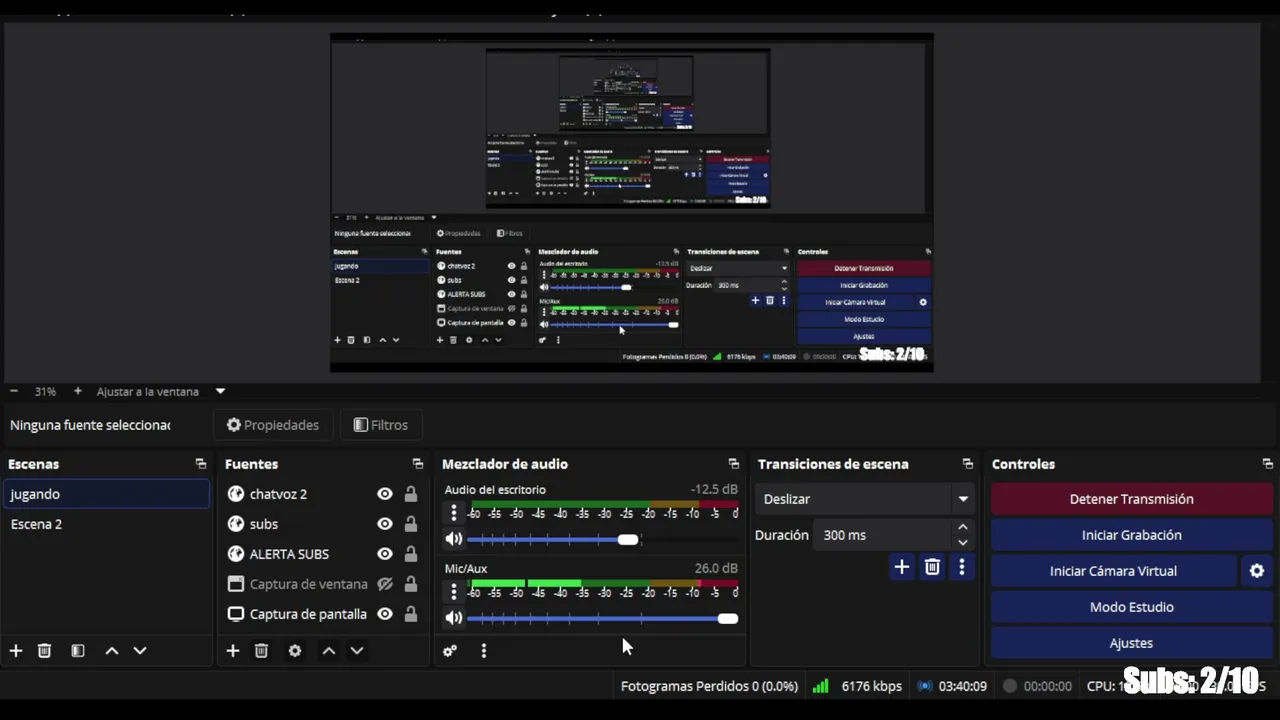This screenshot has height=720, width=1280.
Task: Undock the Fuentes panel
Action: 417,464
